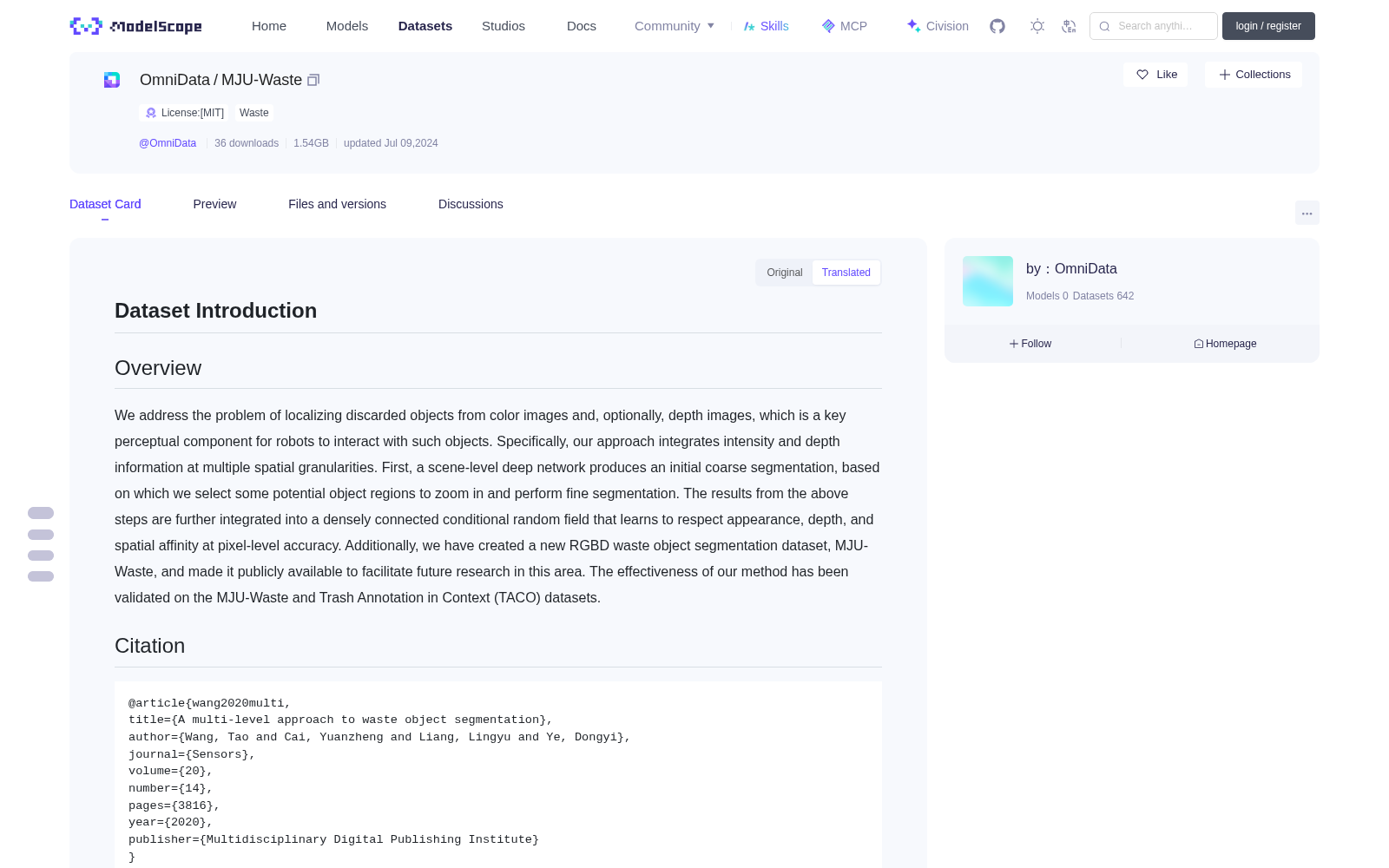Image resolution: width=1389 pixels, height=868 pixels.
Task: Focus the search input field
Action: click(1154, 26)
